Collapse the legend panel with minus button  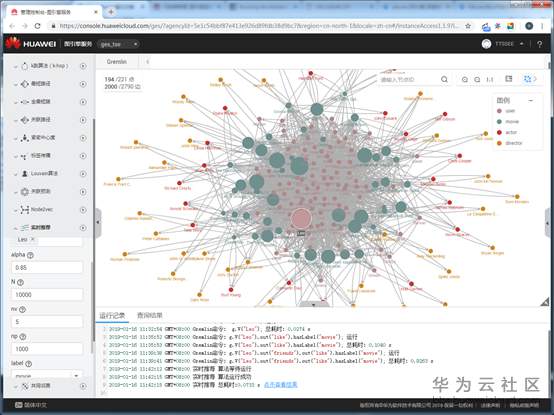click(x=530, y=101)
